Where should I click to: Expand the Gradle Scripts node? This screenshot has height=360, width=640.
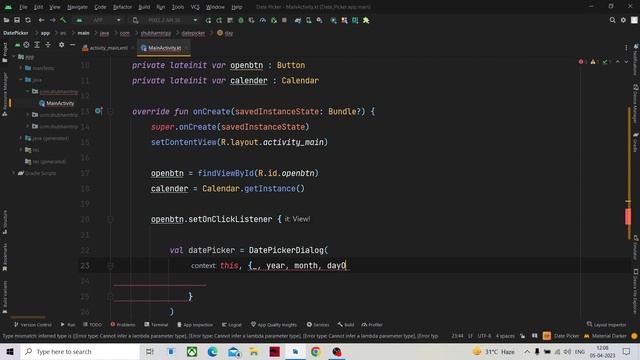(x=15, y=173)
